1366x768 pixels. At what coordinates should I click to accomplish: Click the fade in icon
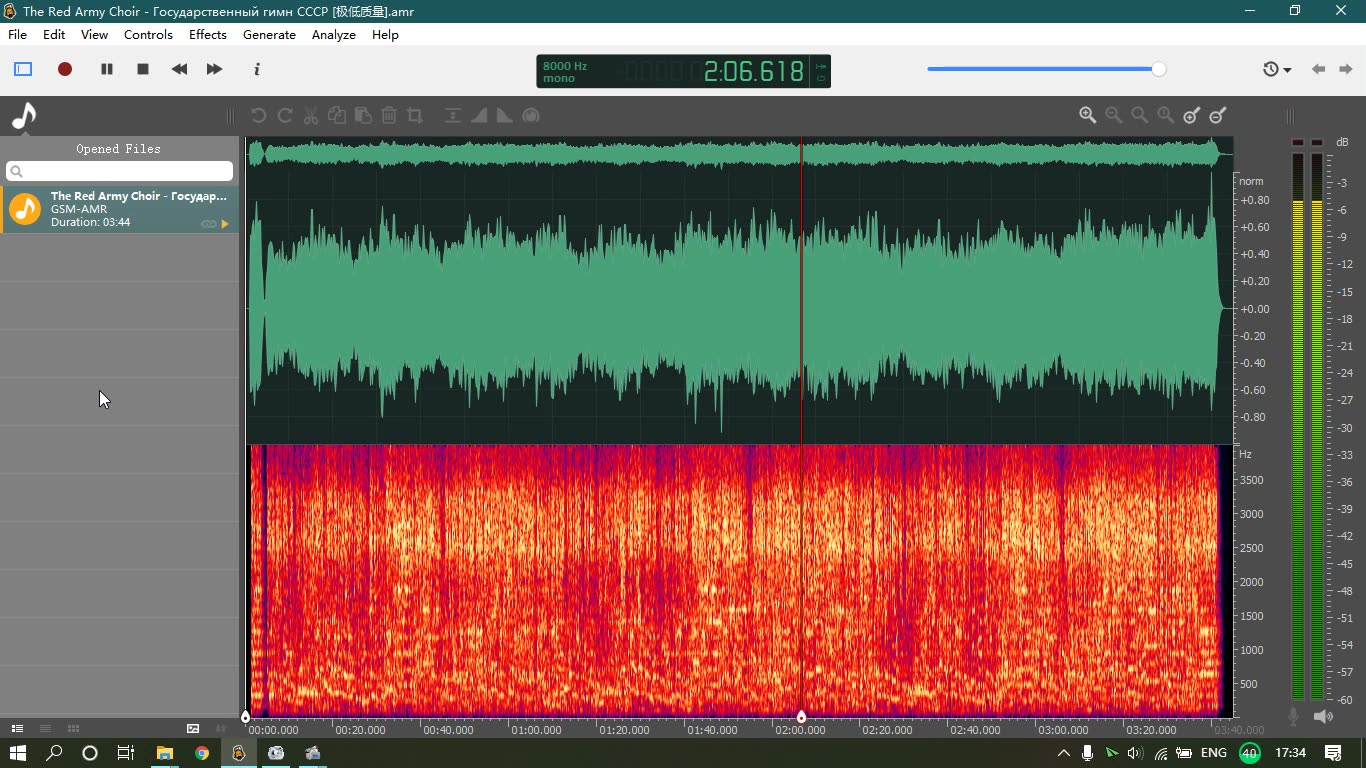[x=479, y=116]
